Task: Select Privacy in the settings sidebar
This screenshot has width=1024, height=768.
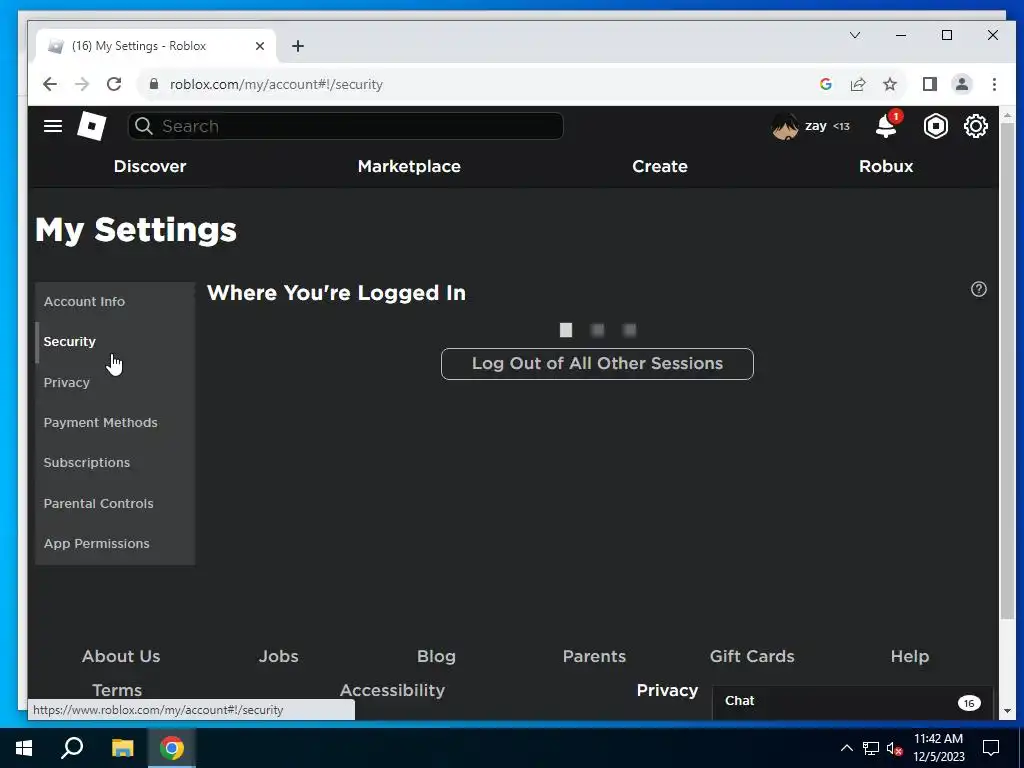Action: (x=115, y=383)
